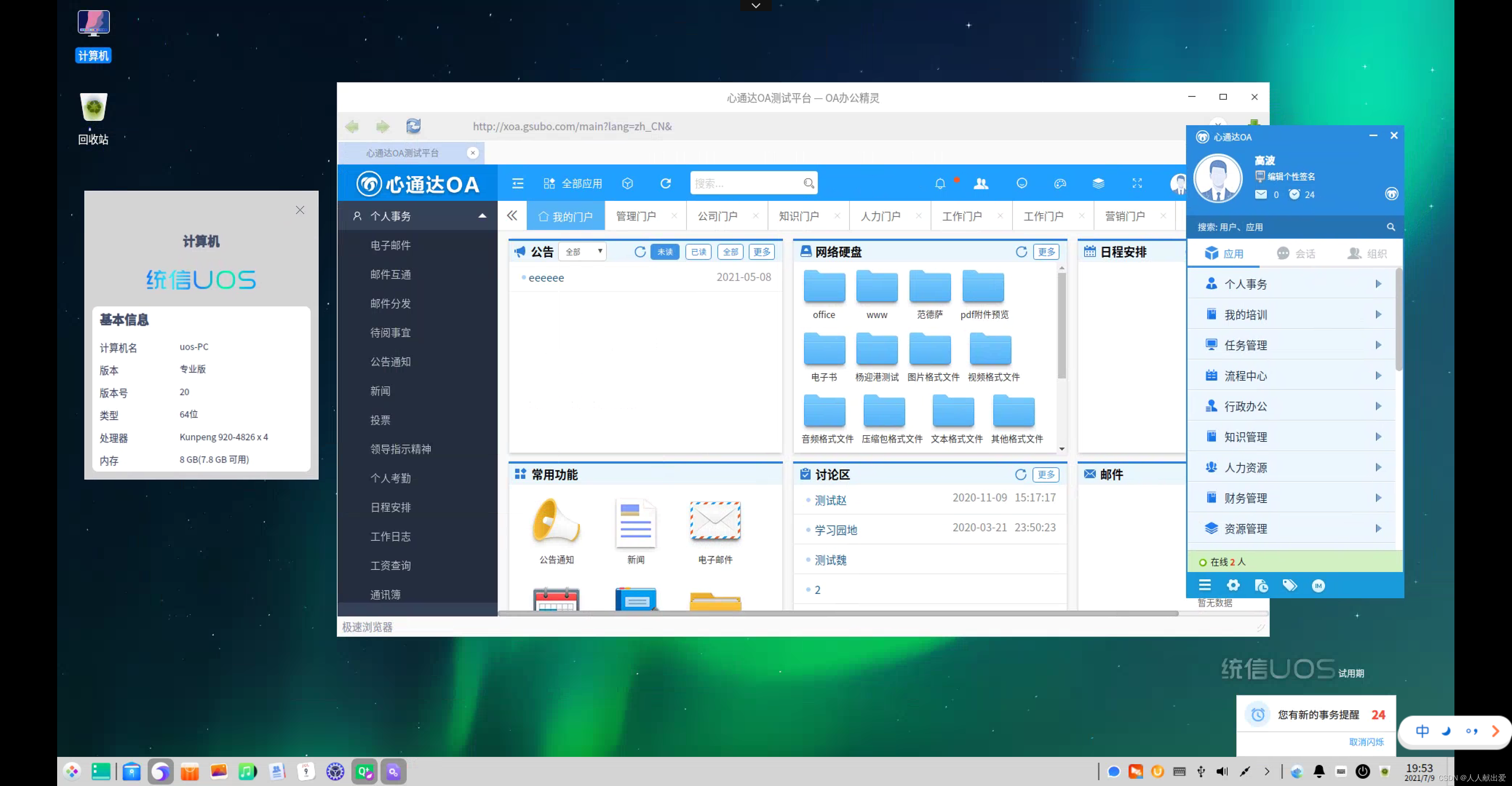Screen dimensions: 1512x786
Task: Open 公告通知 megaphone shortcut in 常用功能
Action: [556, 531]
